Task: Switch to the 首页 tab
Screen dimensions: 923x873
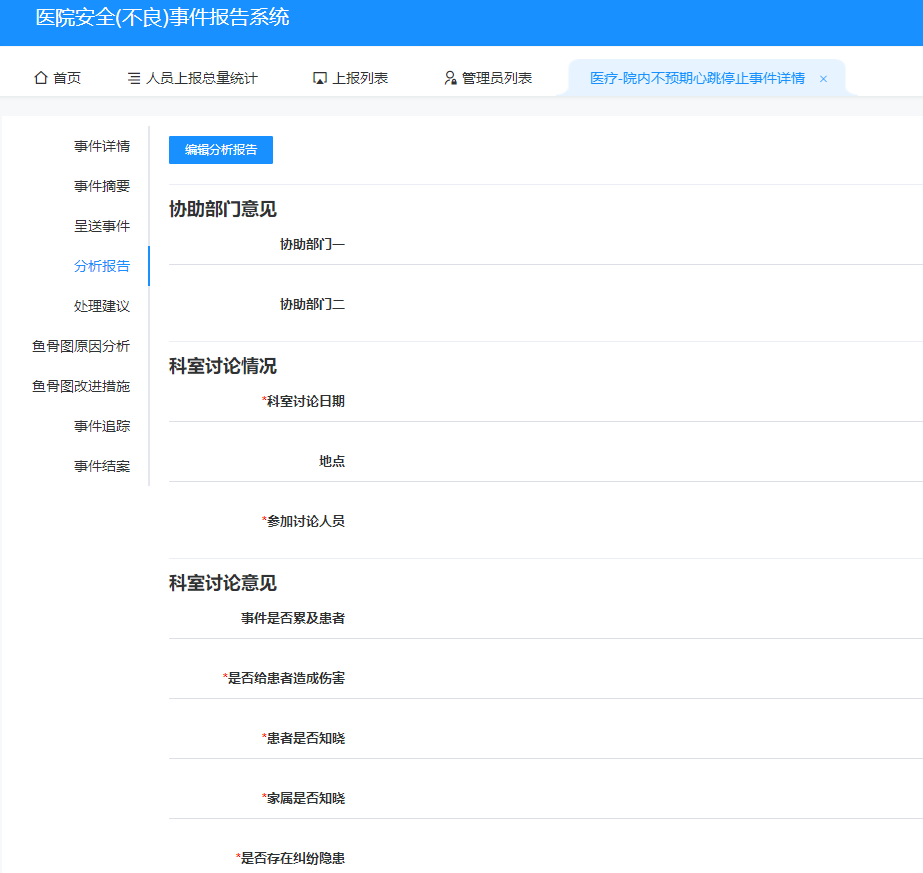Action: [57, 77]
